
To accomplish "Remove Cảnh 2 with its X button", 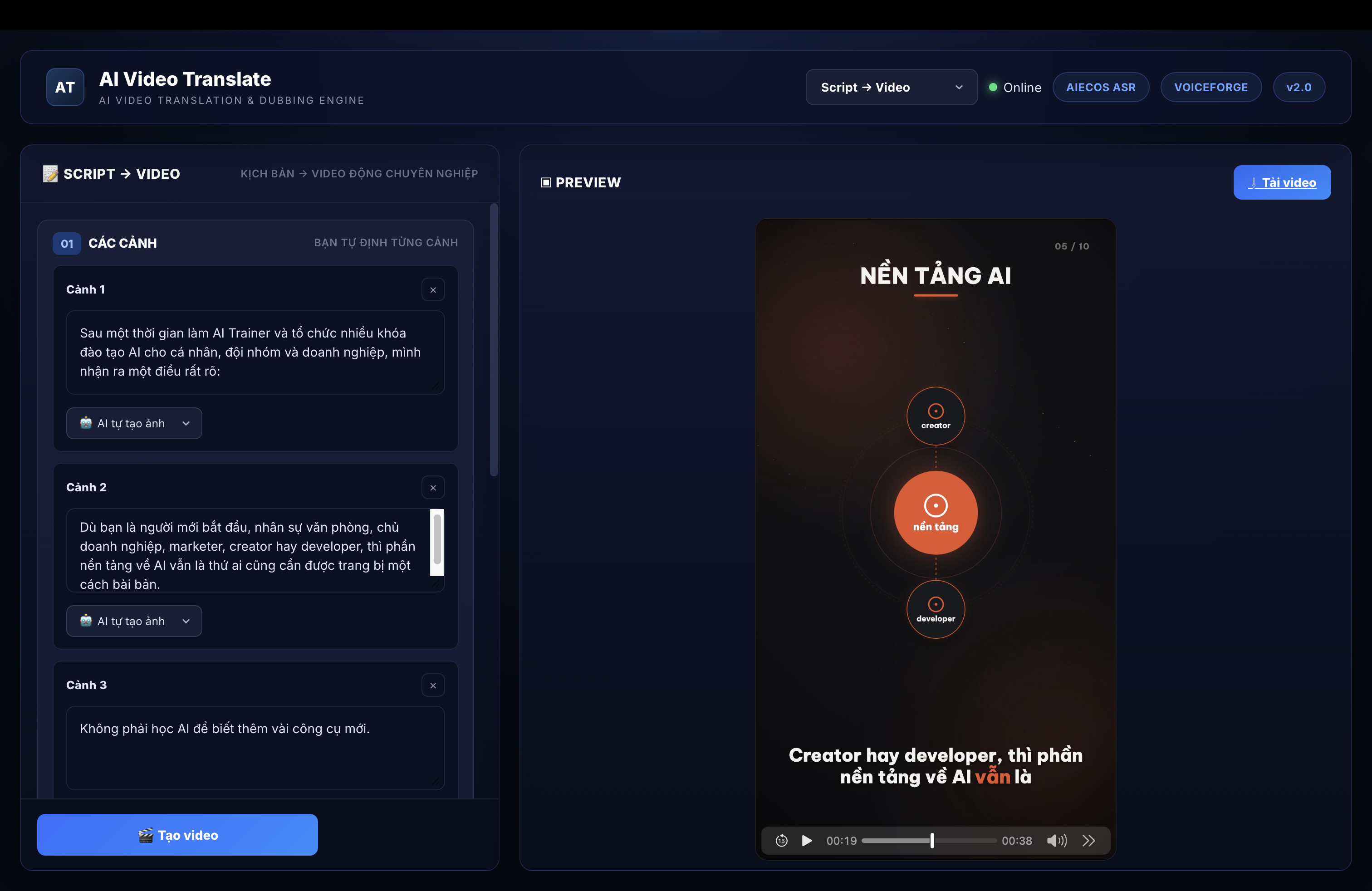I will pos(433,488).
